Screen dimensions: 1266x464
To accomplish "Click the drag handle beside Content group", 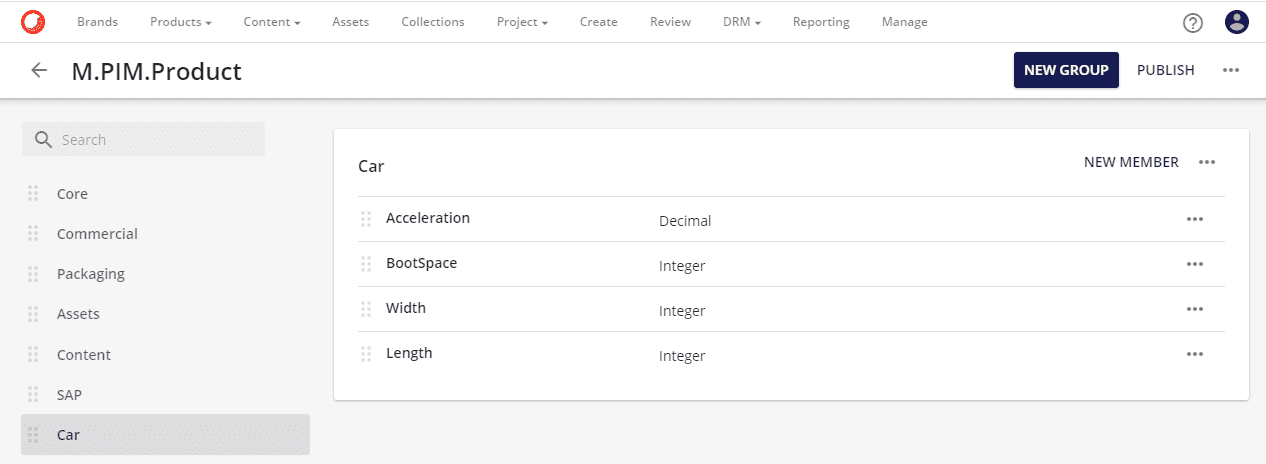I will point(33,355).
